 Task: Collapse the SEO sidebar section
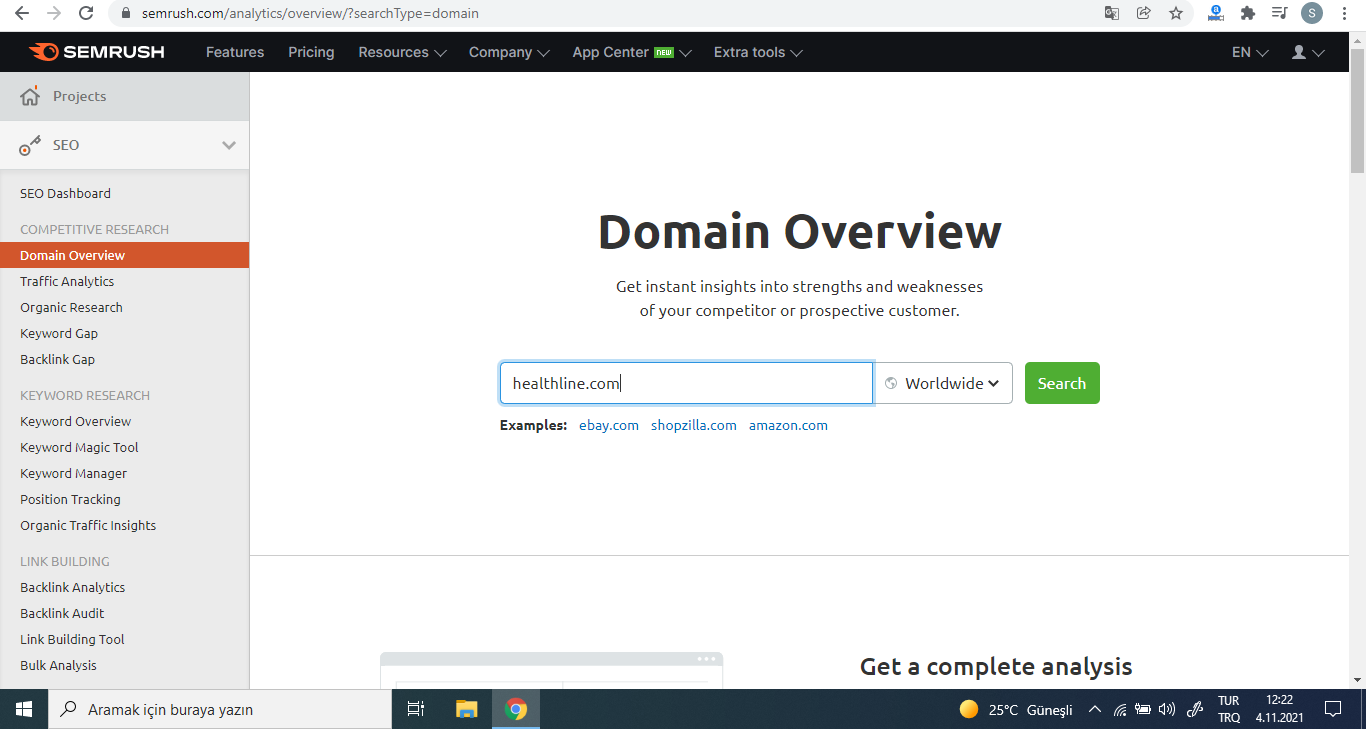point(229,145)
